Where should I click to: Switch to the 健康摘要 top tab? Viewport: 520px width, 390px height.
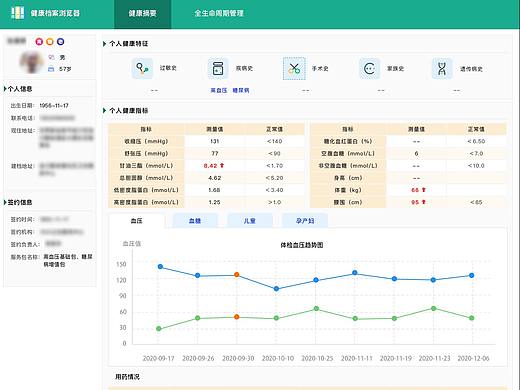(142, 13)
